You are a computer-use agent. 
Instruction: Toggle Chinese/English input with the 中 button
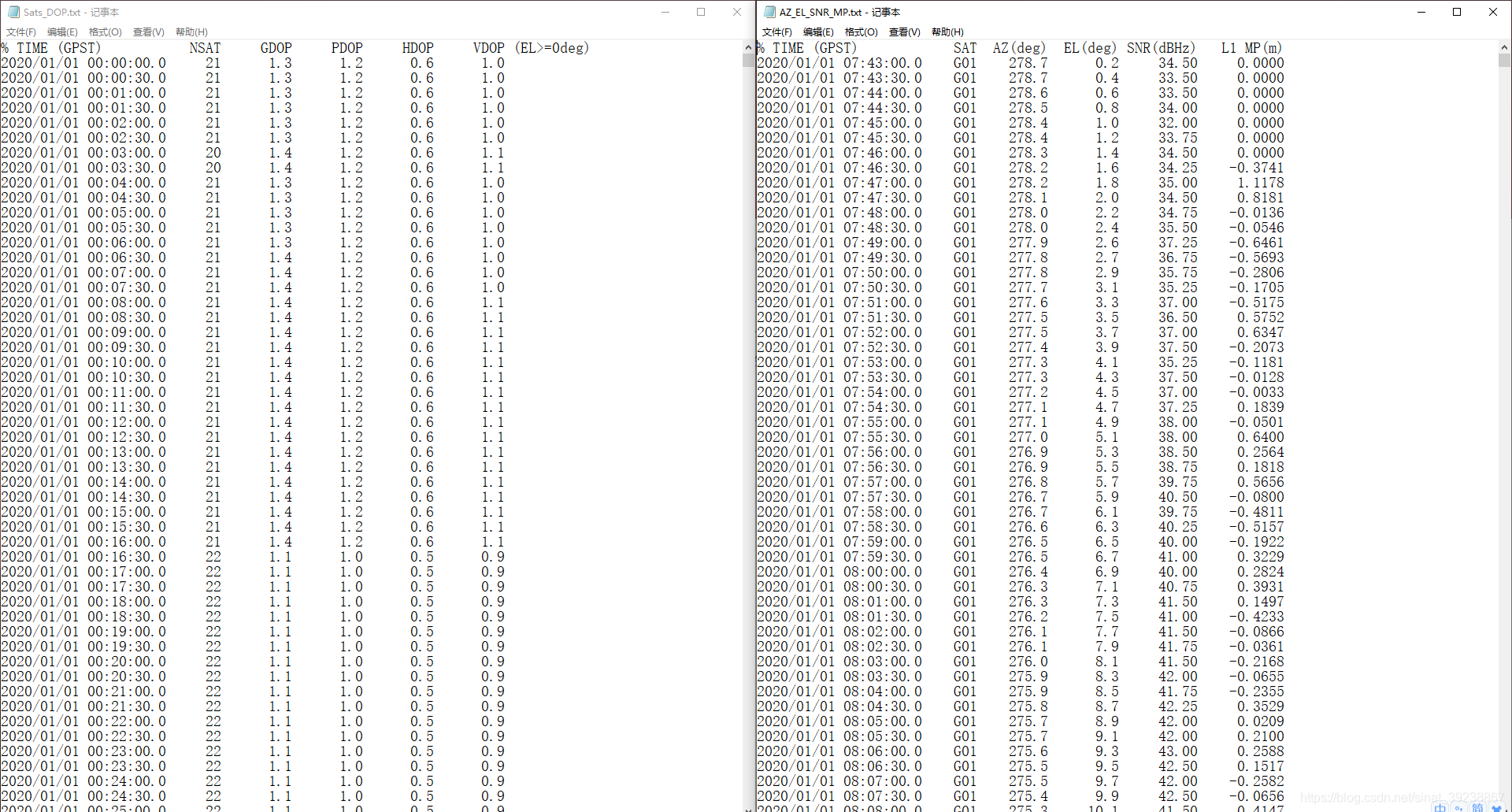point(1440,808)
